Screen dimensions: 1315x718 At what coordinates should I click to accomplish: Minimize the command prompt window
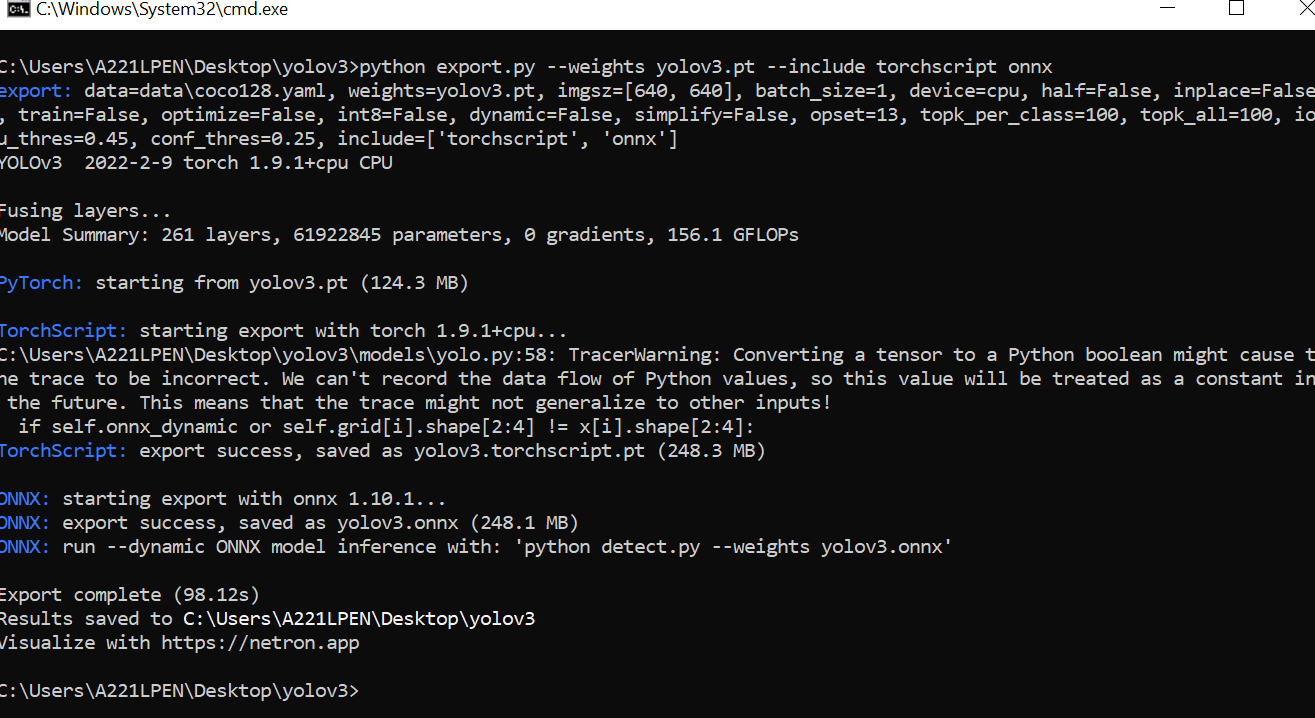pyautogui.click(x=1166, y=9)
